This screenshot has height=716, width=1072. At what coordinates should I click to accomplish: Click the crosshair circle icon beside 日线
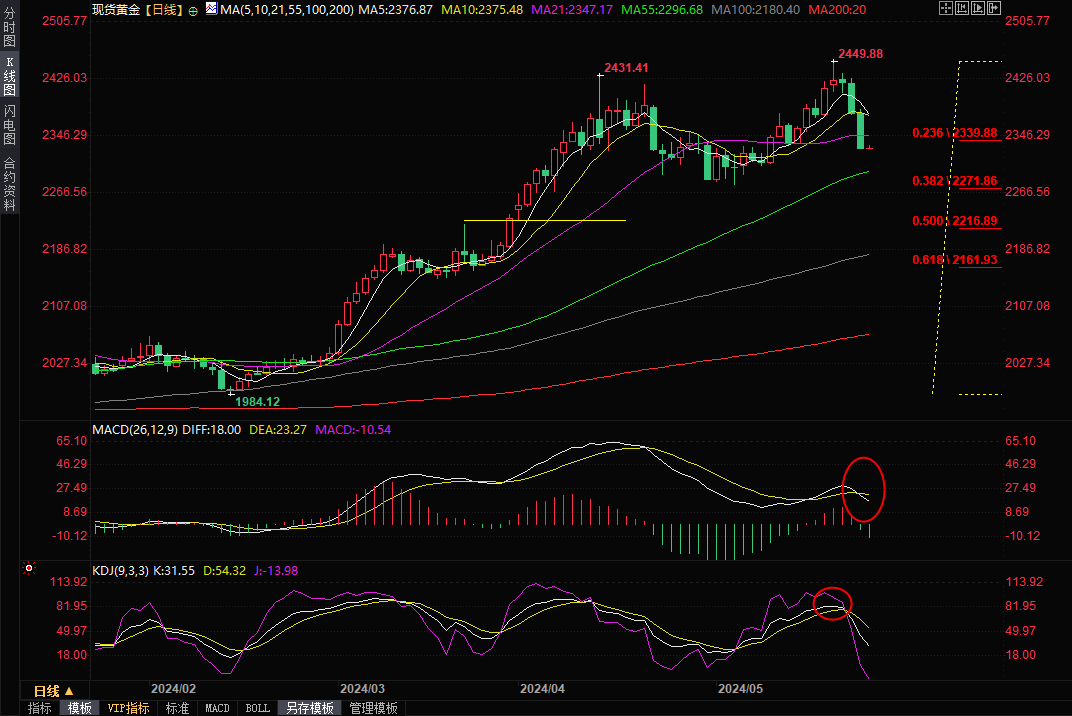click(x=193, y=10)
